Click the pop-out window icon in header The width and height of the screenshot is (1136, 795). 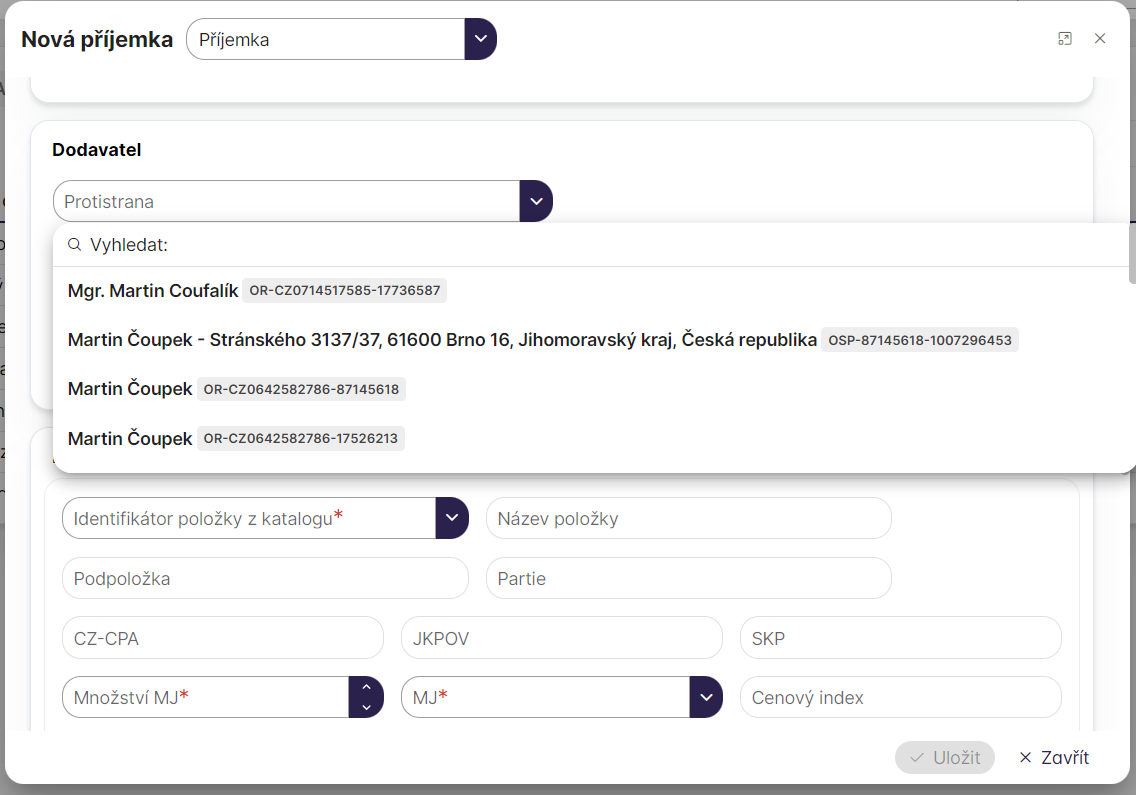[1065, 39]
